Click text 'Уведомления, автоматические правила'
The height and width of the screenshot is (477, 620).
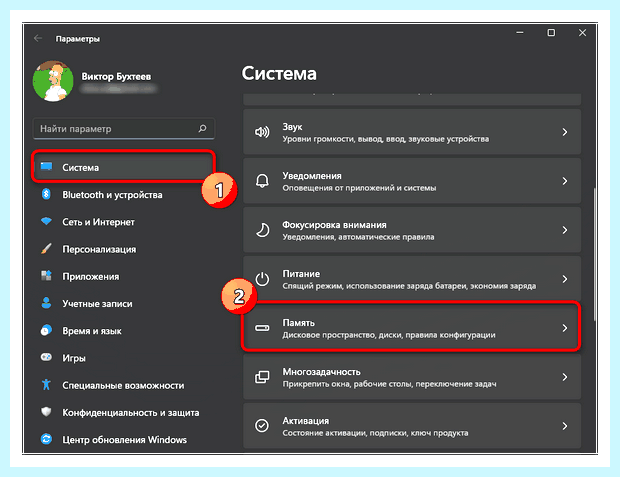pyautogui.click(x=358, y=237)
